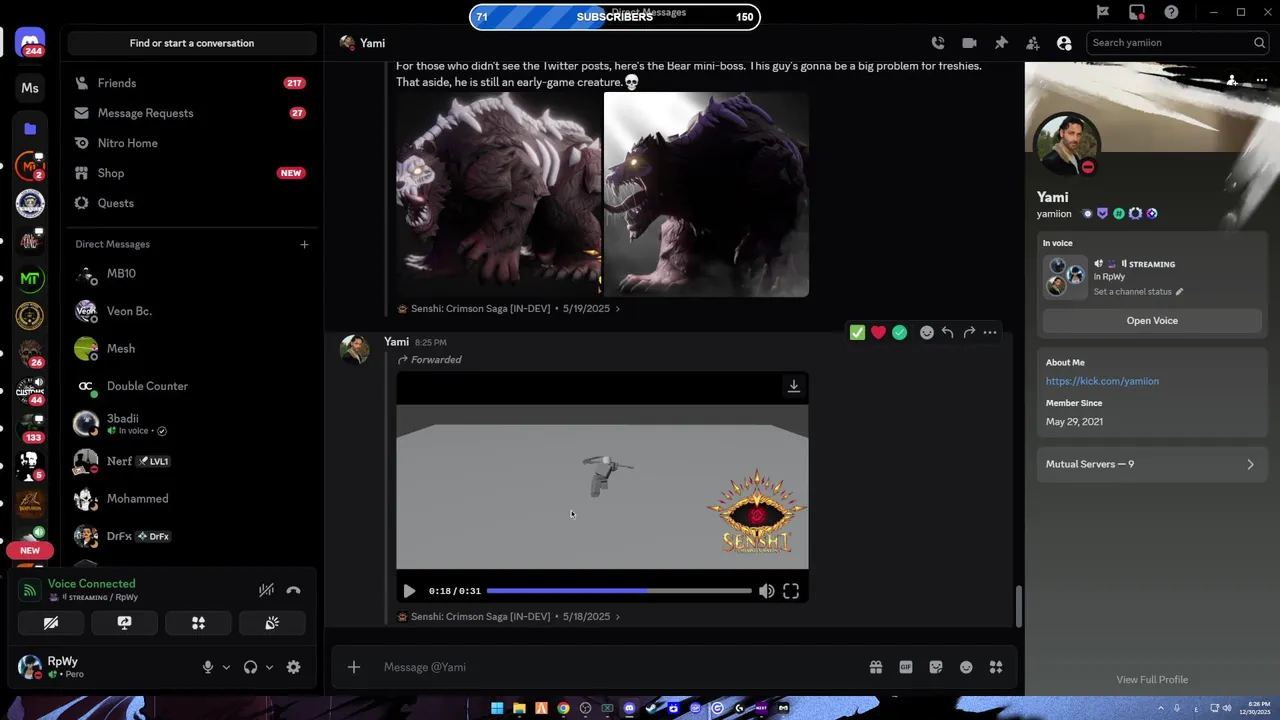Open the dark bear image thumbnail
The width and height of the screenshot is (1280, 720).
coord(706,194)
